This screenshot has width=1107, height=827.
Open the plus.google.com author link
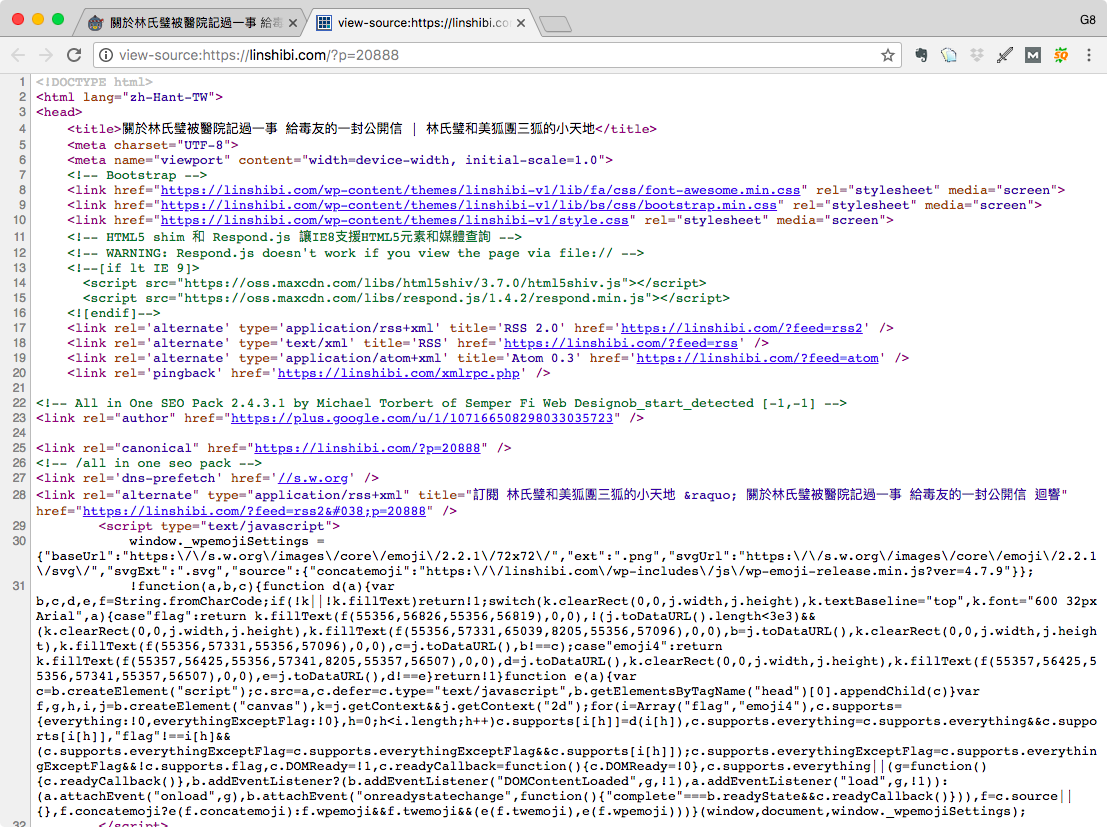tap(422, 418)
